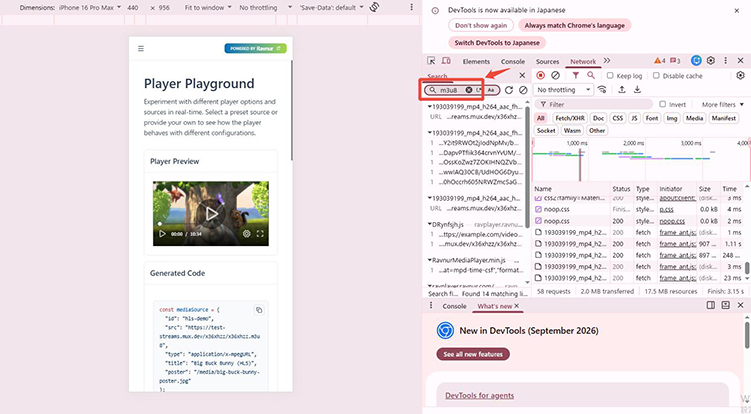This screenshot has height=414, width=751.
Task: Click Don't show again button
Action: coord(481,25)
